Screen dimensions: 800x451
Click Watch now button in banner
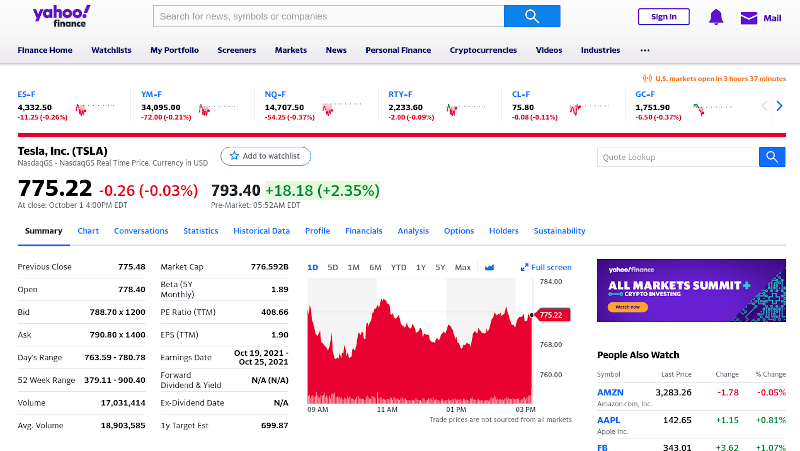pyautogui.click(x=628, y=307)
